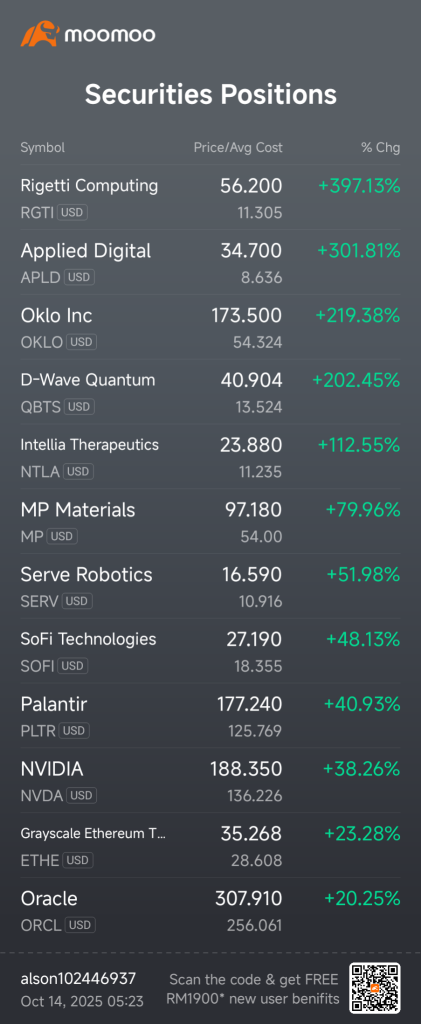The width and height of the screenshot is (421, 1024).
Task: Open the MP Materials position
Action: pos(210,521)
